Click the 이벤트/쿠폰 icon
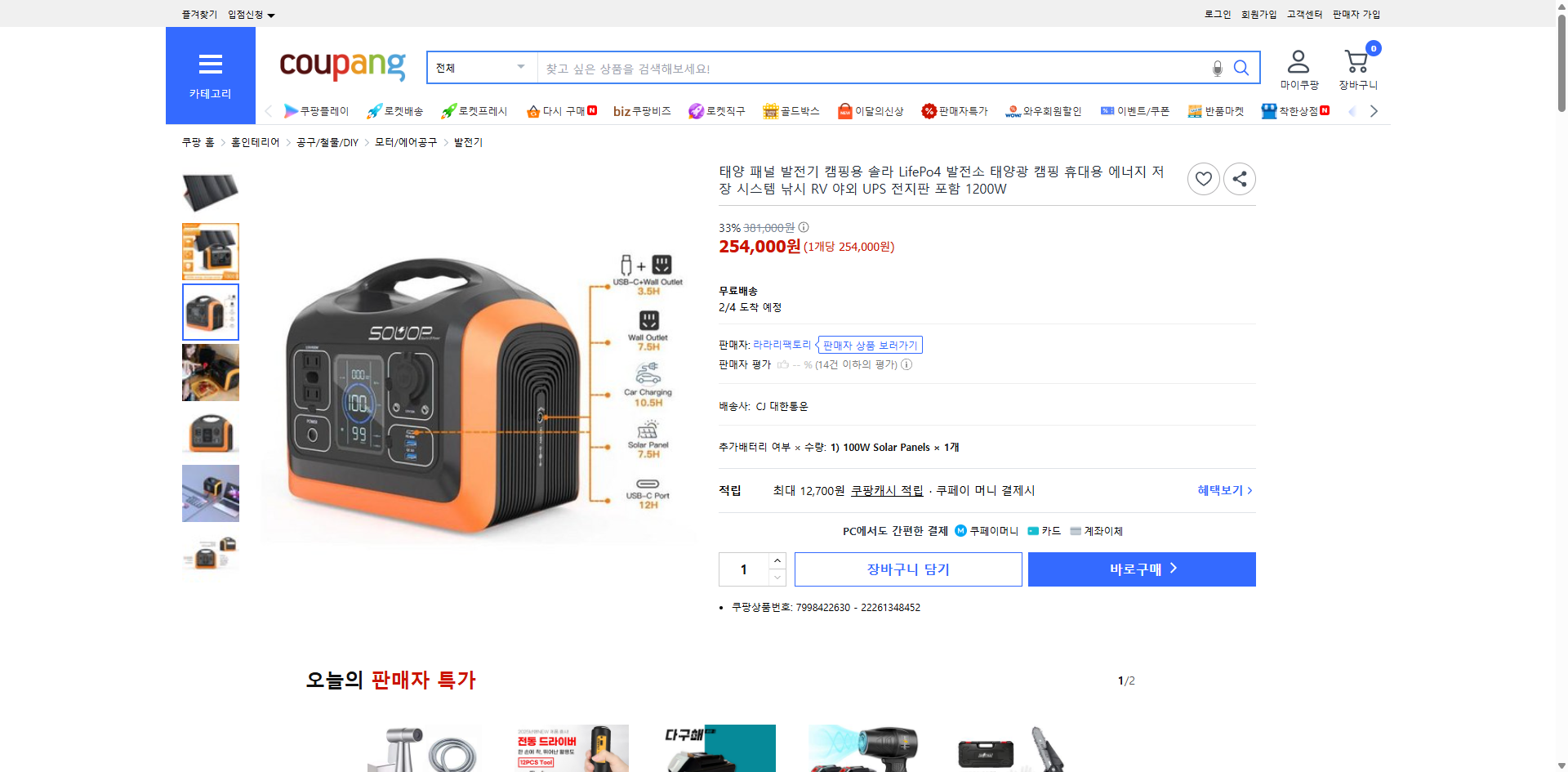 click(1108, 110)
